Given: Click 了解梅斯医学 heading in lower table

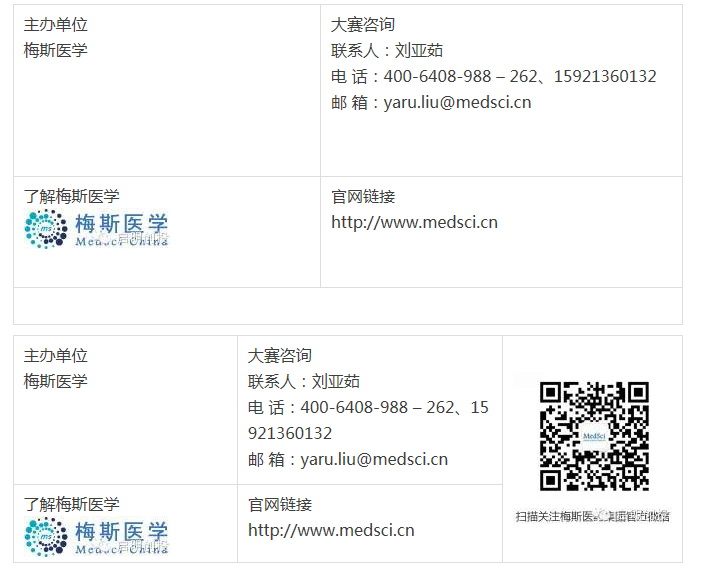Looking at the screenshot, I should click(x=72, y=504).
